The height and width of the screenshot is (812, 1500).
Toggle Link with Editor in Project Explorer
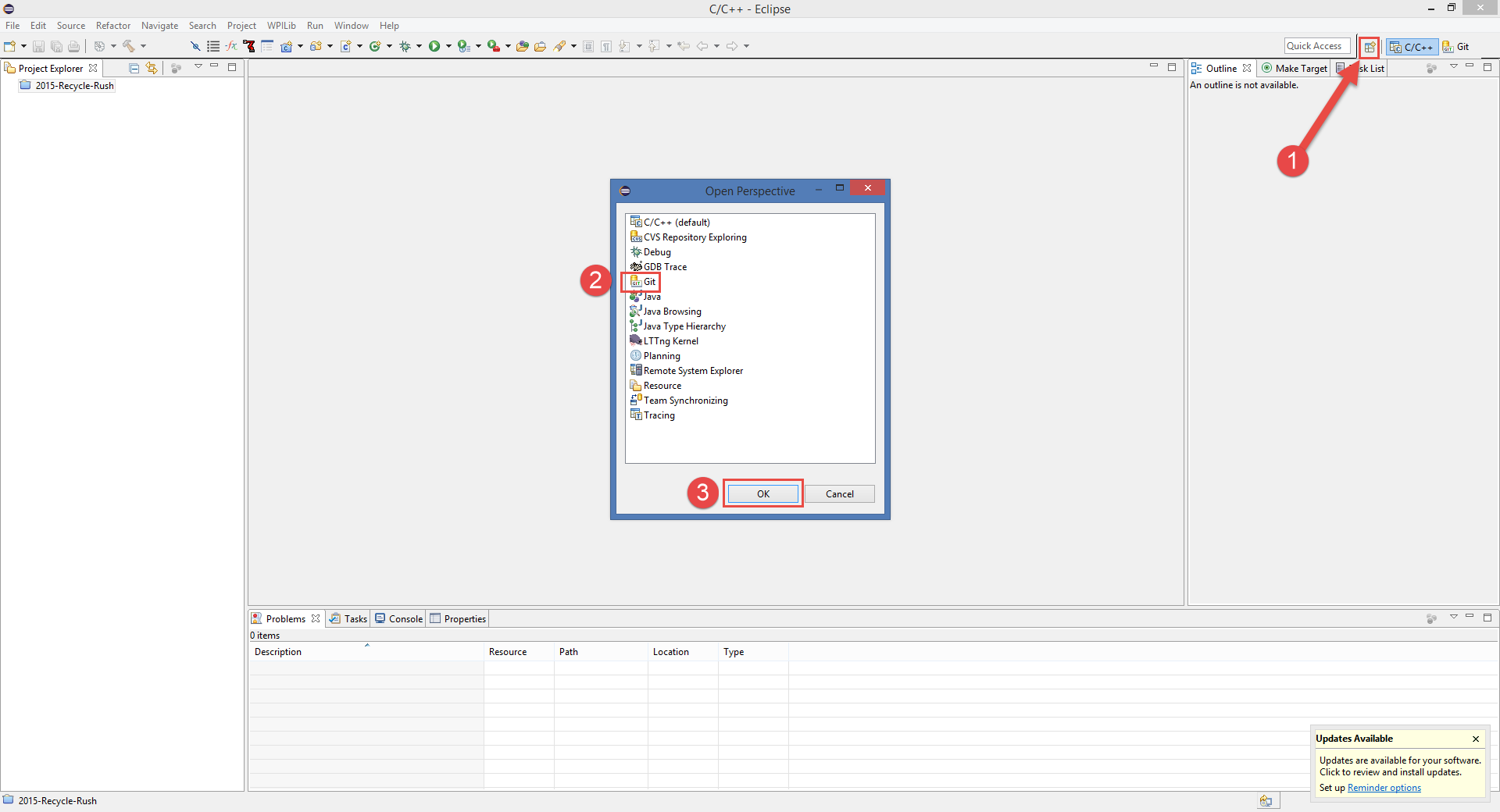(x=152, y=68)
